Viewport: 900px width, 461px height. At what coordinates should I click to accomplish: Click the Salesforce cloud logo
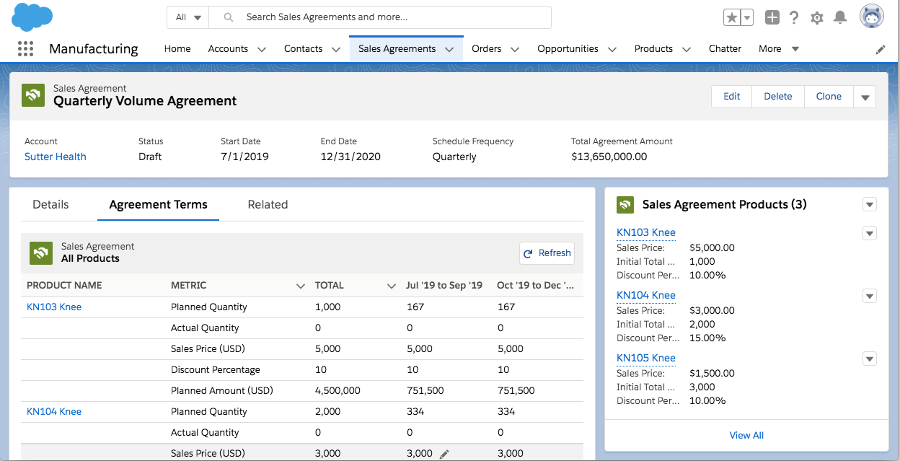click(x=32, y=17)
